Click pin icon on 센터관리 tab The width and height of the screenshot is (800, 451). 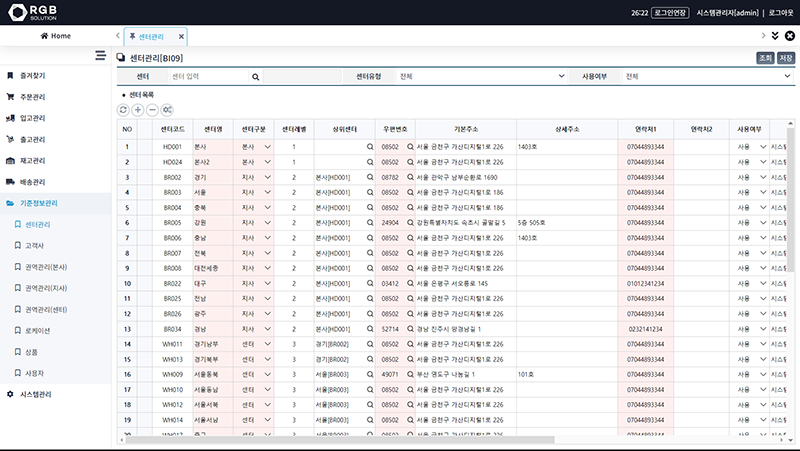tap(132, 36)
